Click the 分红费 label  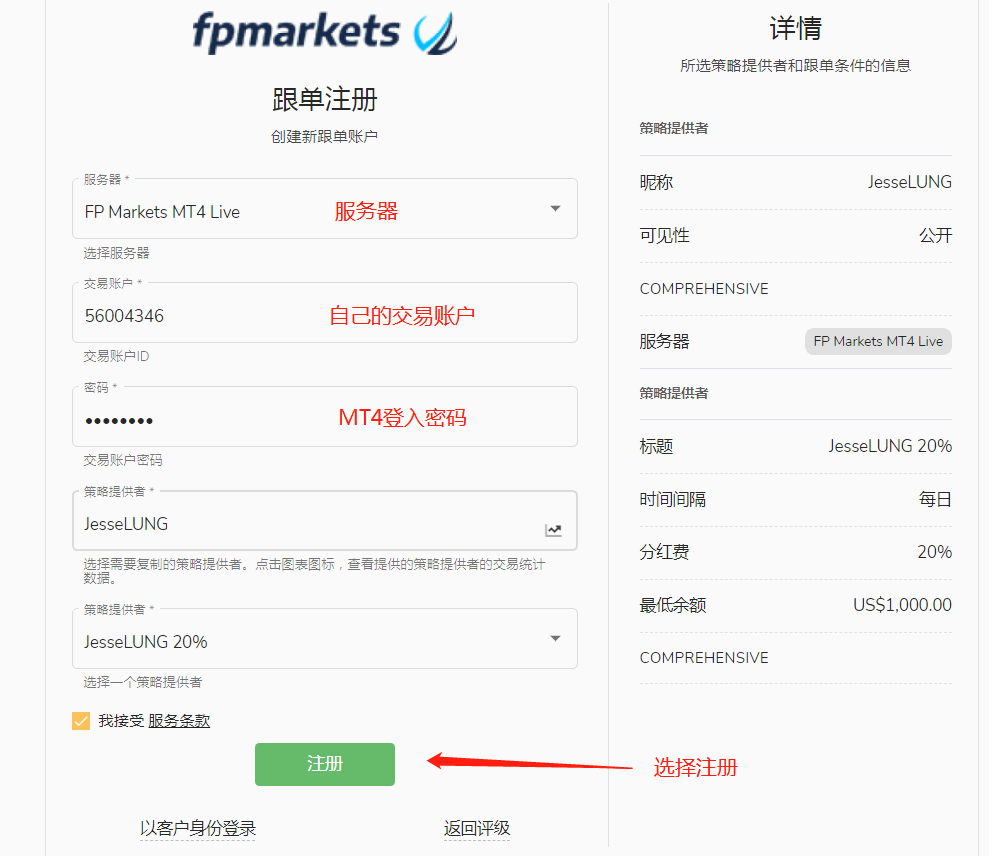coord(664,552)
